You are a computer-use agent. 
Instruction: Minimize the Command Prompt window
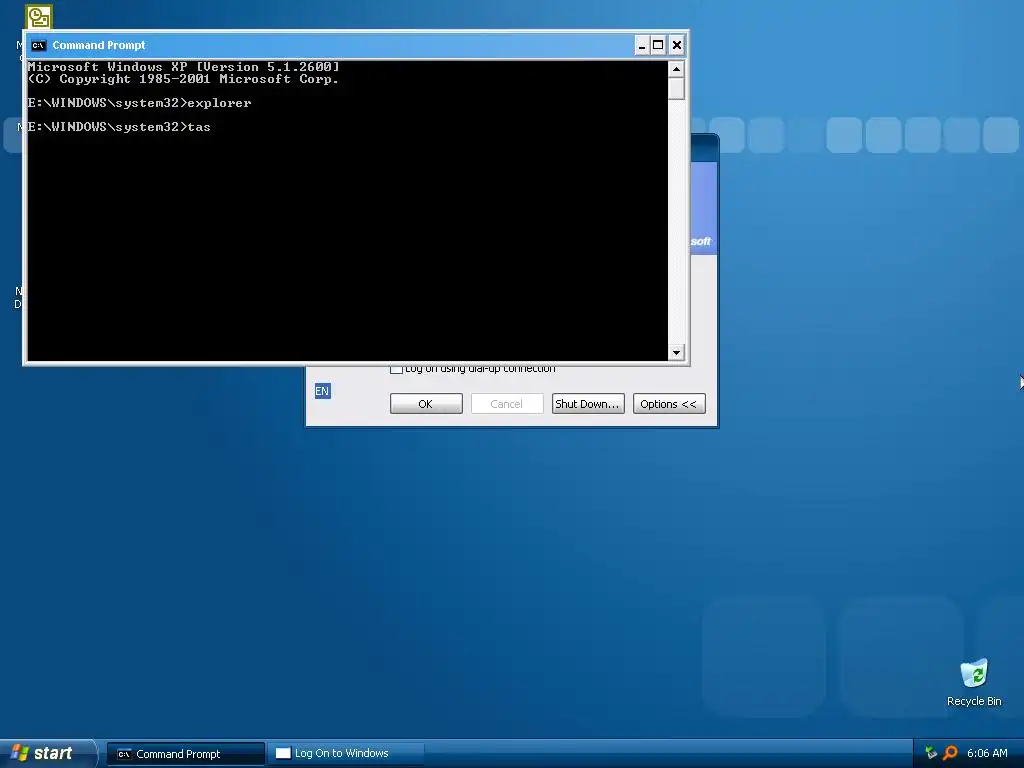coord(641,45)
